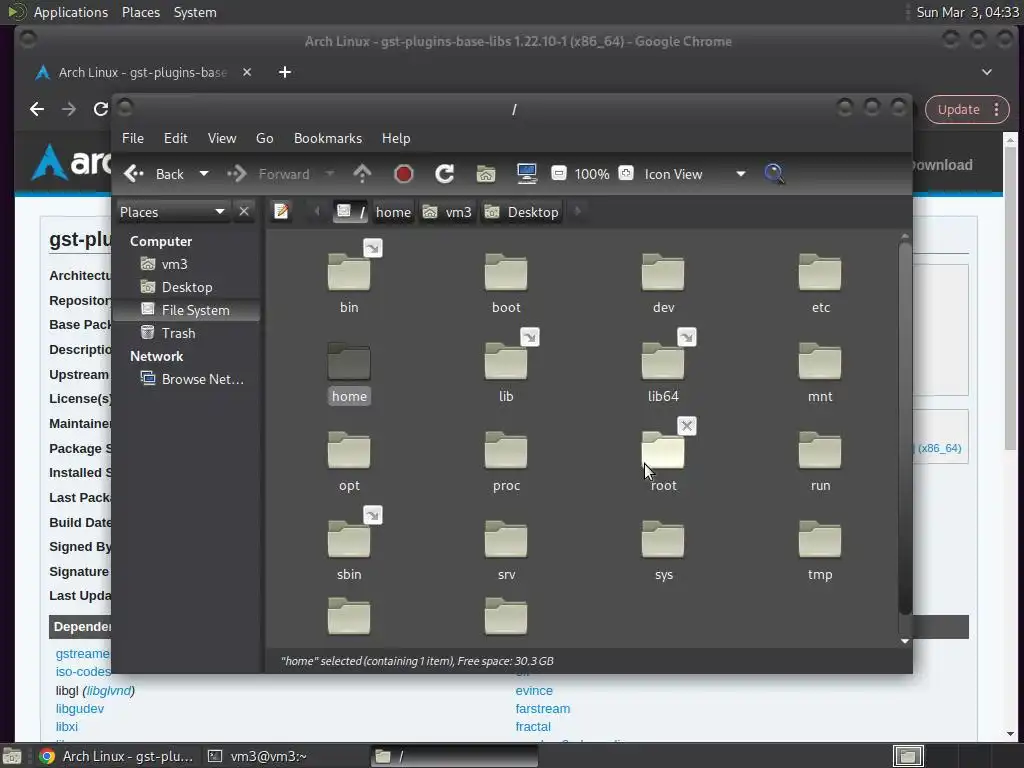Select the opt folder
This screenshot has width=1024, height=768.
click(x=349, y=450)
